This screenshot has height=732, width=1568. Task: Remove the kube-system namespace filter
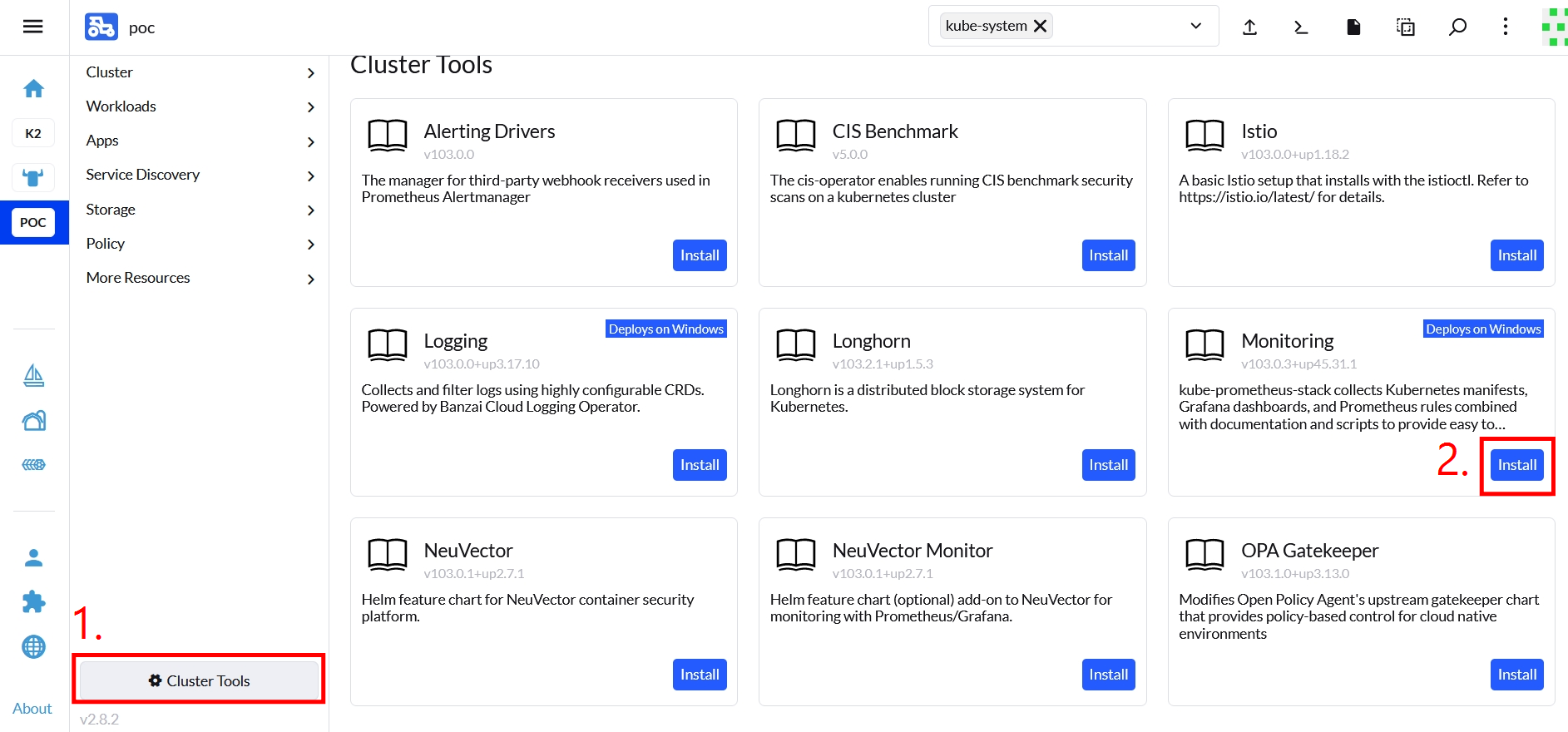(1040, 26)
